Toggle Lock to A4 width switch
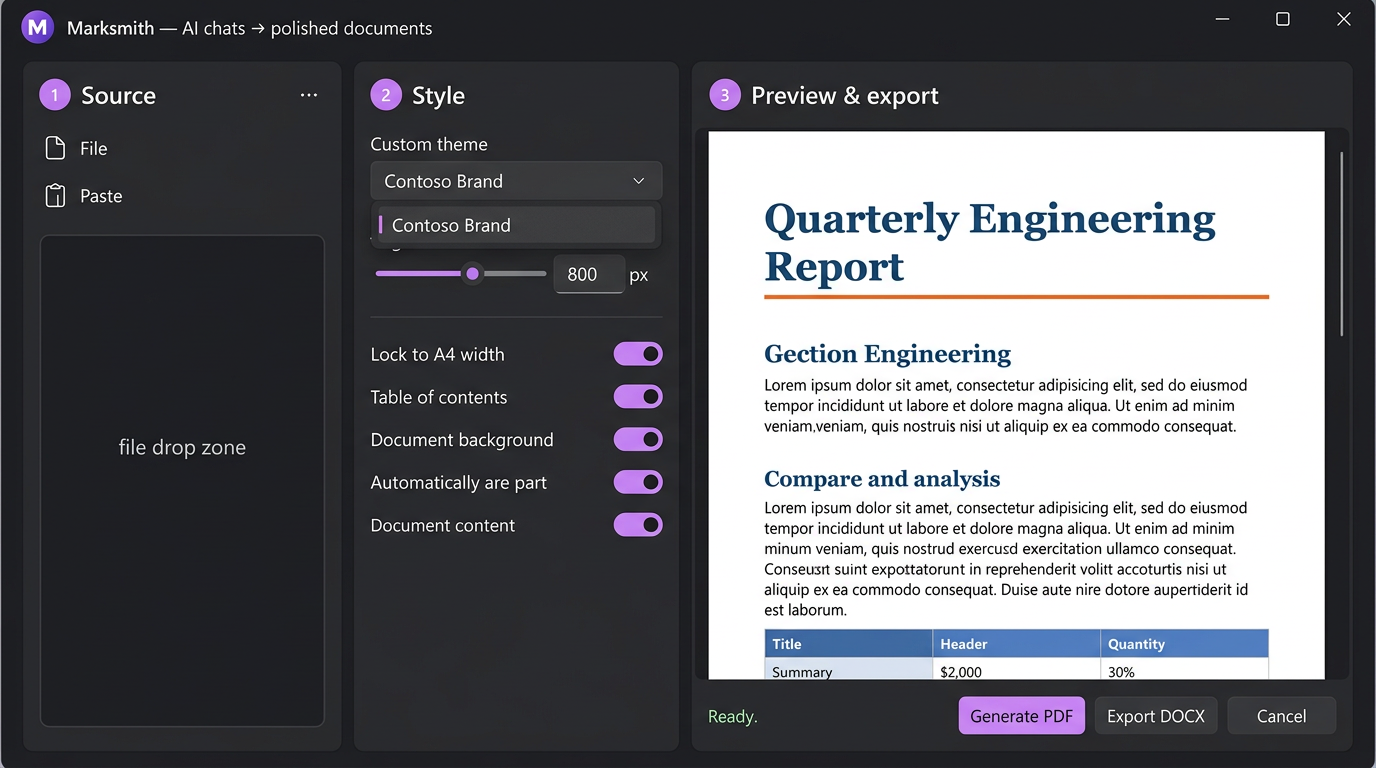This screenshot has height=768, width=1376. [638, 354]
